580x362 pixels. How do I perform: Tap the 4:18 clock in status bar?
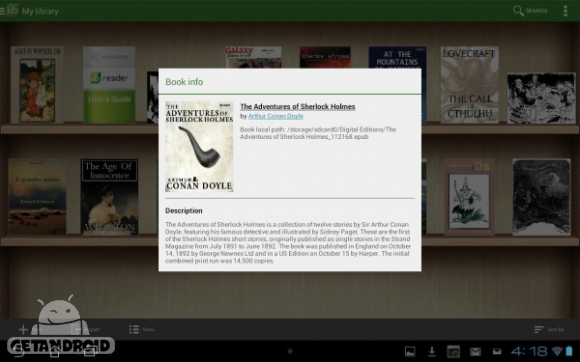point(530,351)
